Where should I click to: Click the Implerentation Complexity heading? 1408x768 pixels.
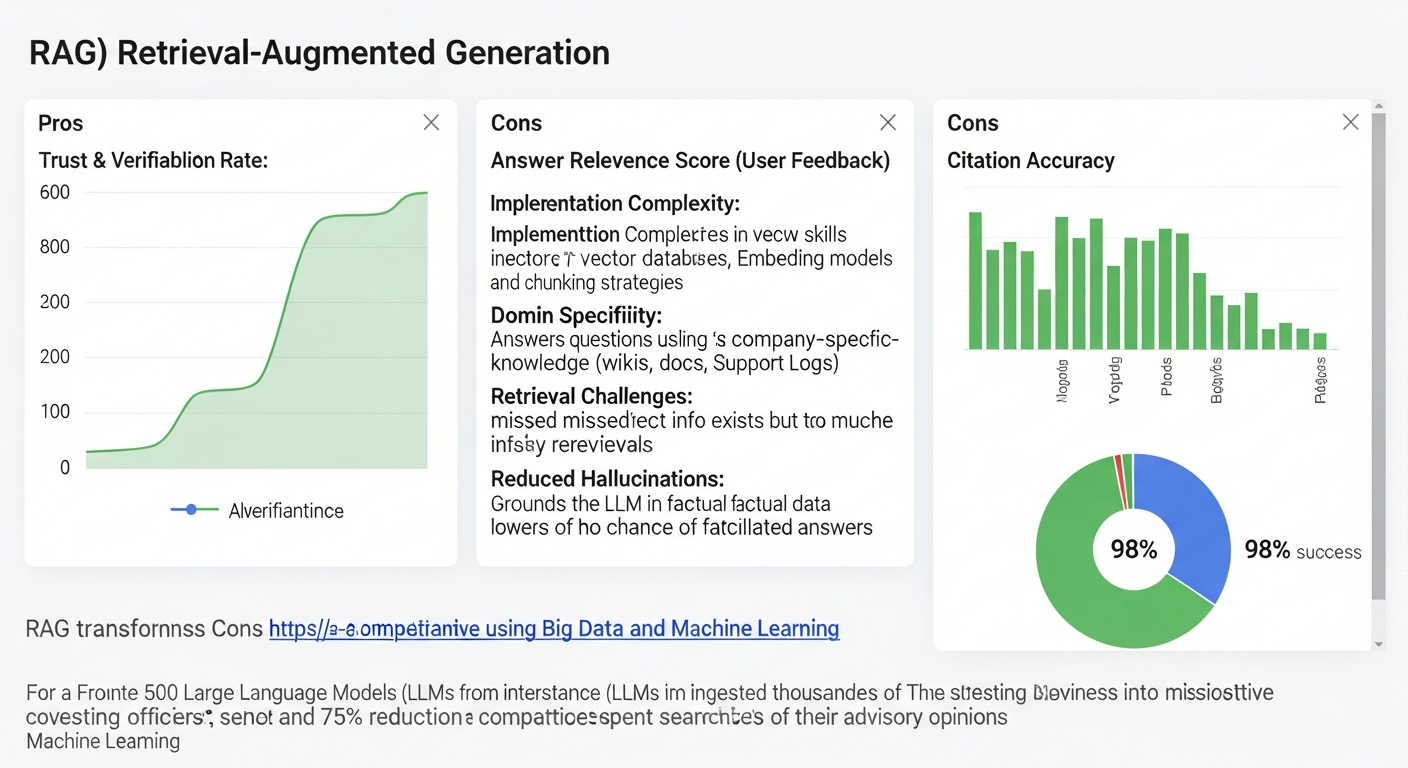(x=614, y=204)
